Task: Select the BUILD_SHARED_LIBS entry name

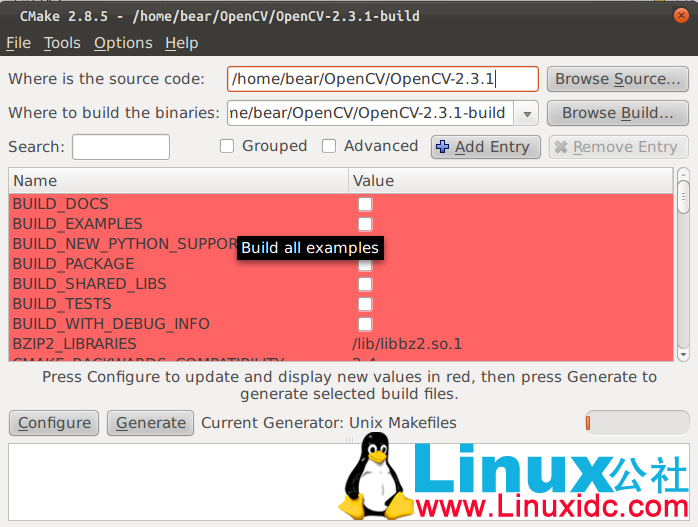Action: tap(89, 284)
